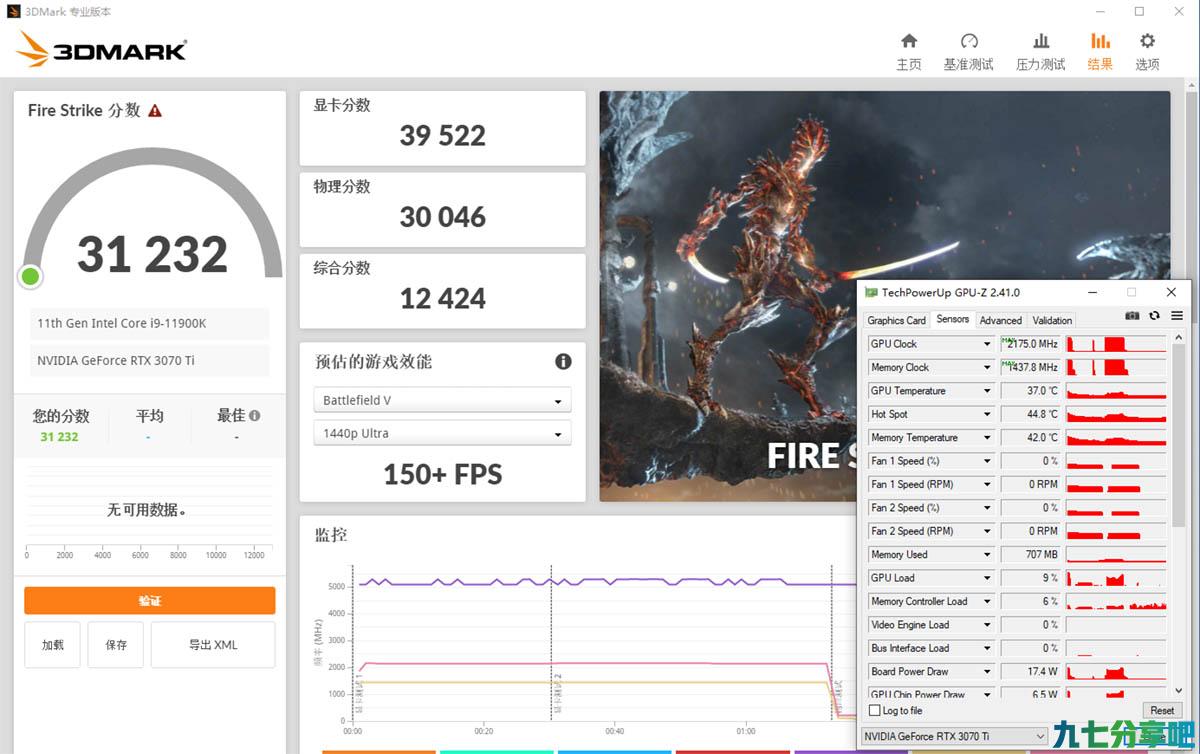The width and height of the screenshot is (1200, 754).
Task: Click the green score indicator dot on gauge
Action: [30, 277]
